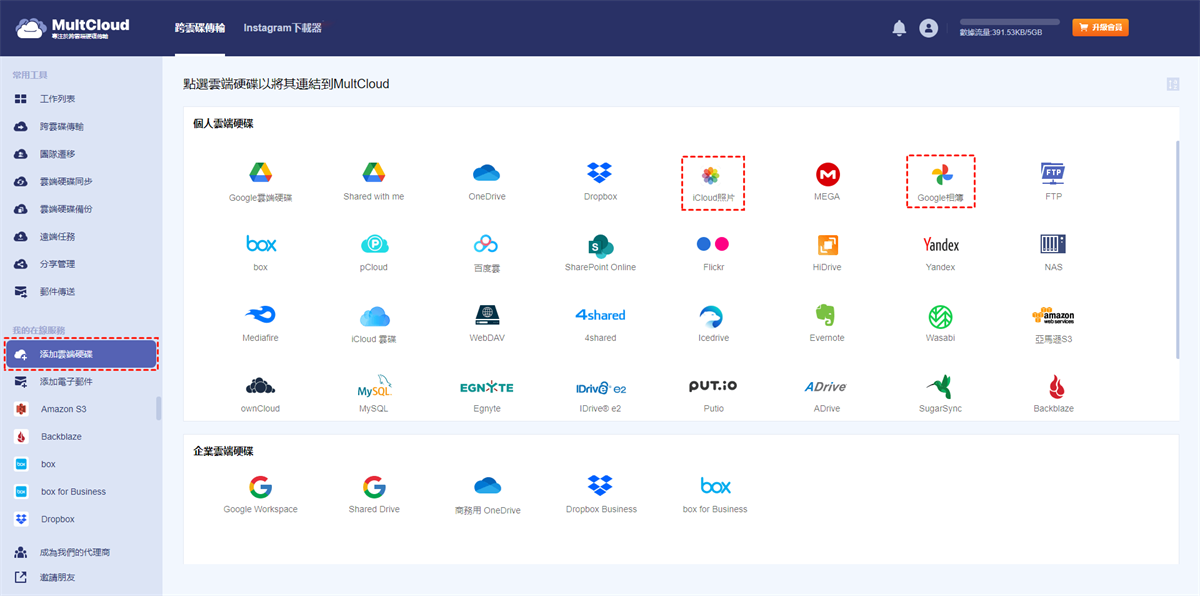
Task: Choose the MEGA cloud drive
Action: [827, 182]
